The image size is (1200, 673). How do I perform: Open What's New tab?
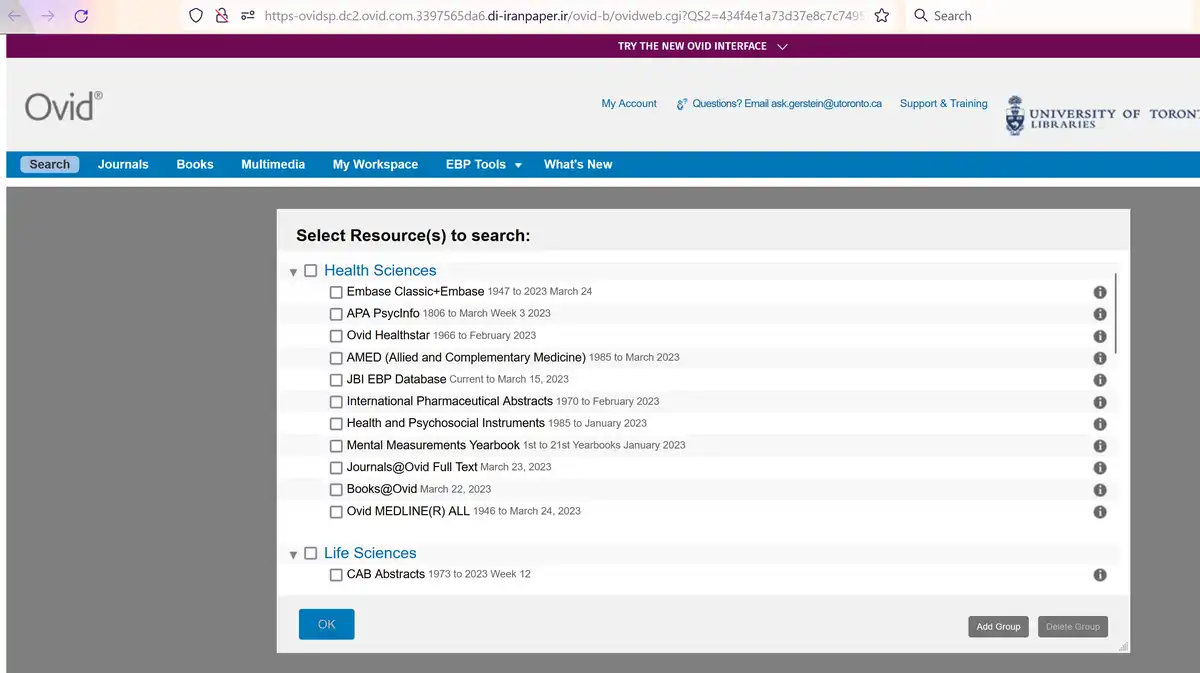[578, 165]
